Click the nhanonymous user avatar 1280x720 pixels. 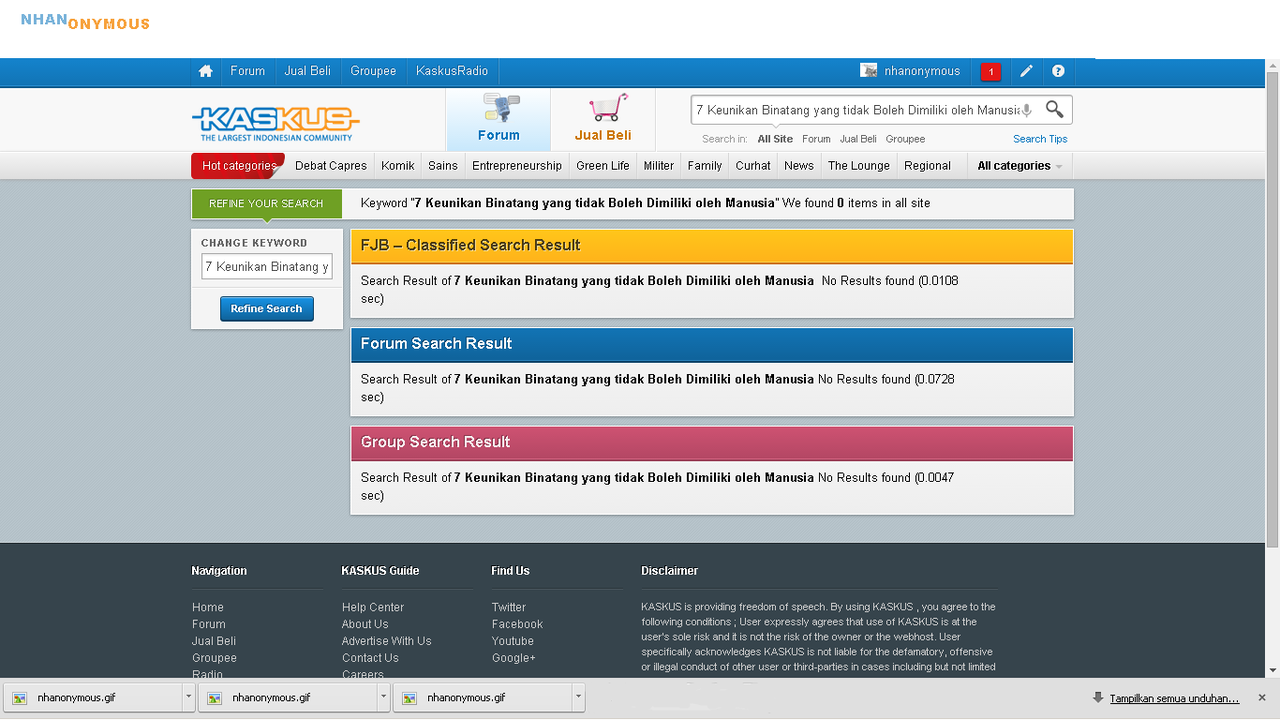tap(869, 71)
